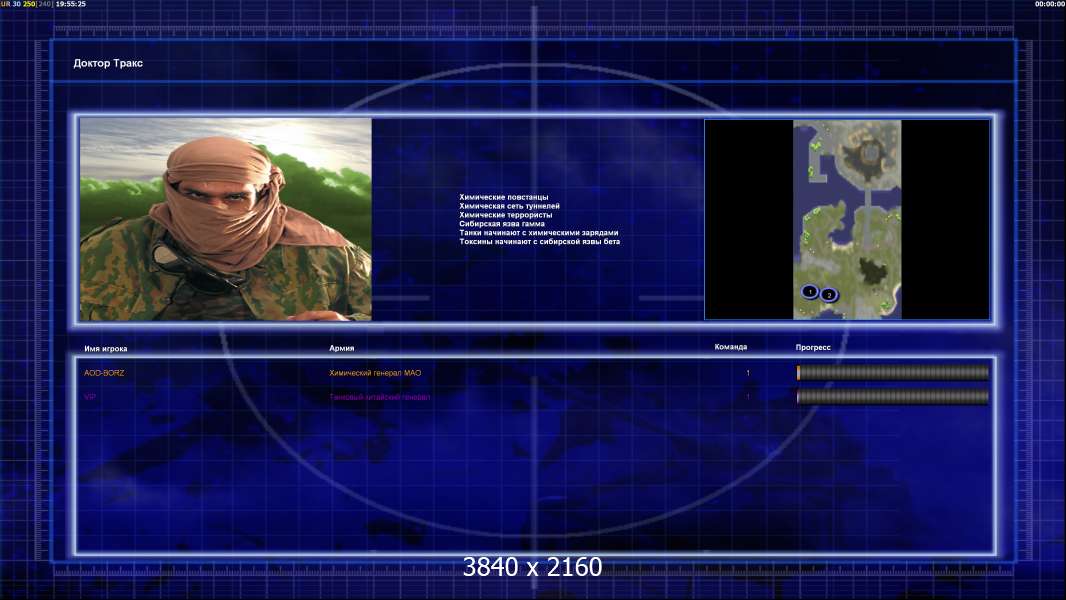The height and width of the screenshot is (600, 1066).
Task: Click the 00:00:00 timer at top right
Action: tap(1050, 4)
